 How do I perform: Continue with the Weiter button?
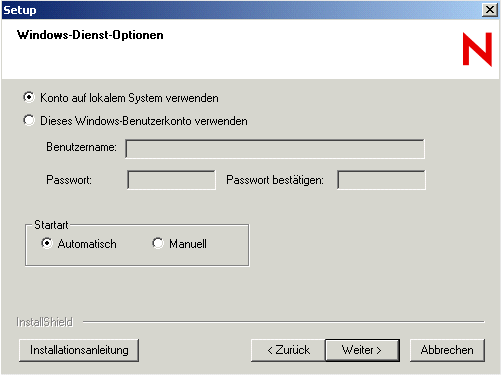(x=362, y=350)
